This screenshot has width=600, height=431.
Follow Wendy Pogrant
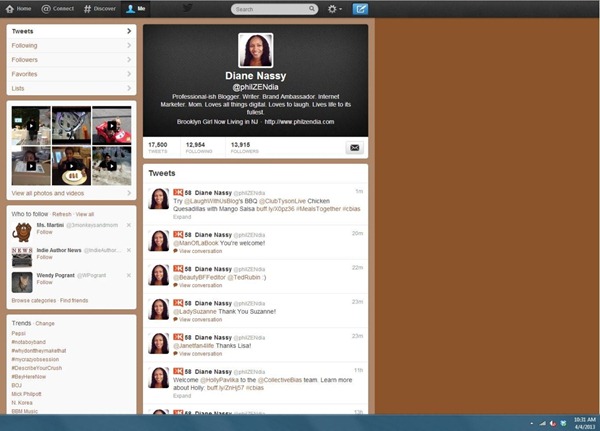44,282
